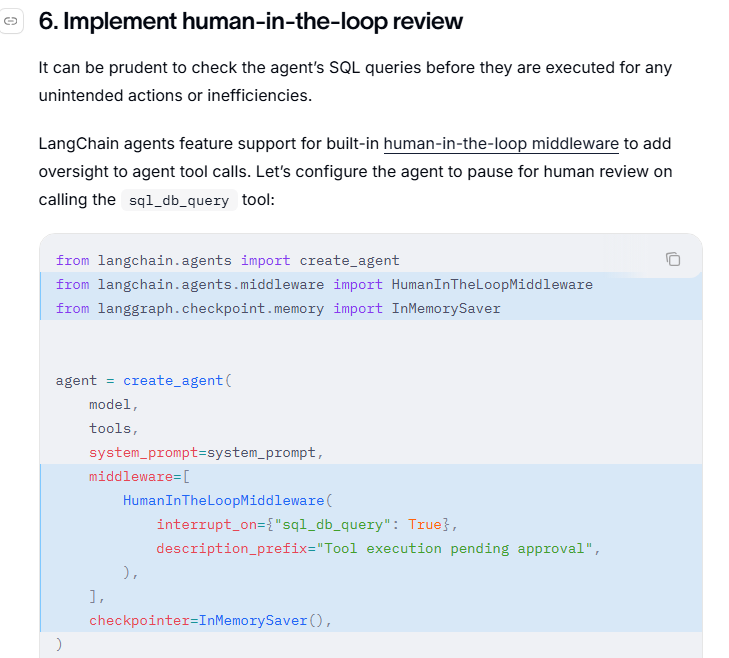The width and height of the screenshot is (729, 658).
Task: Click the line "from langchain.agents import create_agent"
Action: click(227, 260)
